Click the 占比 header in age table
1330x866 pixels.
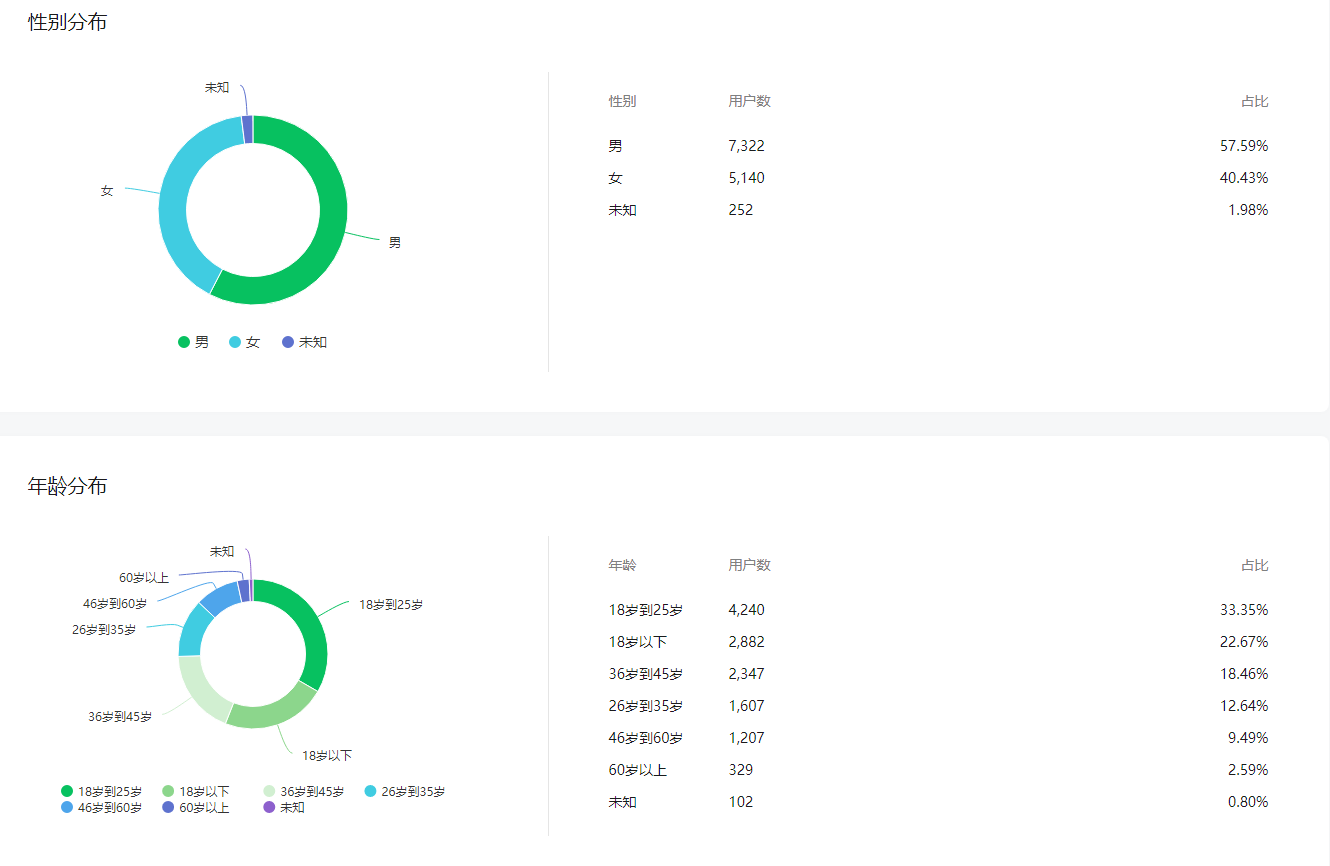coord(1254,565)
